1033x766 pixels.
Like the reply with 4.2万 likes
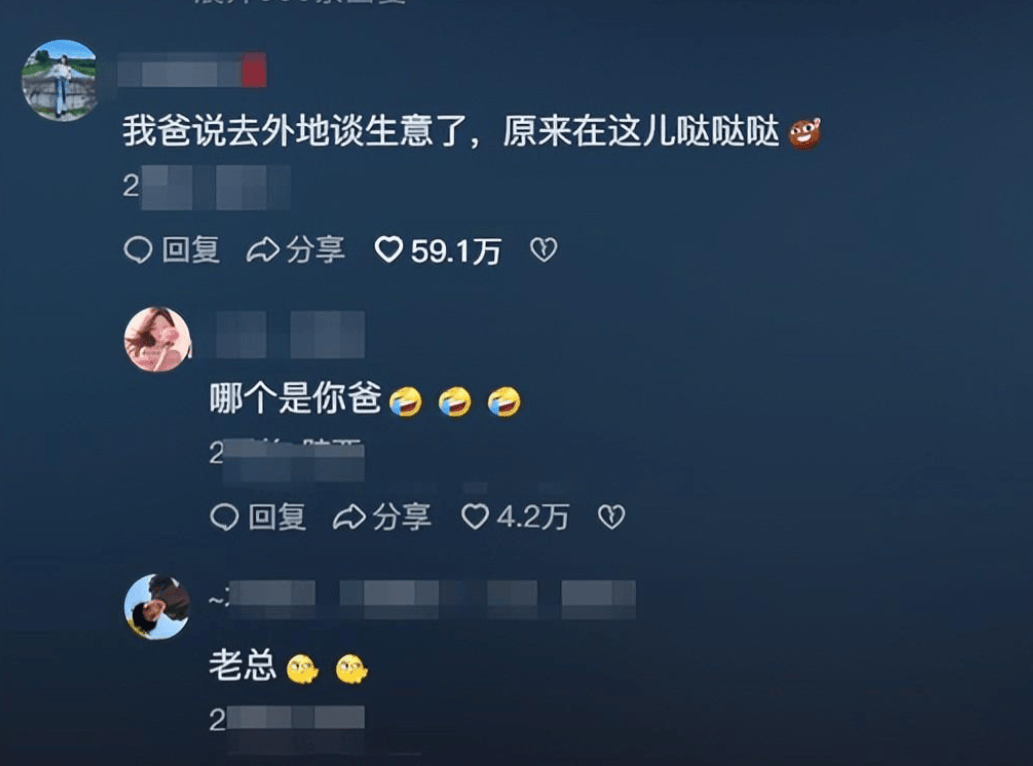(x=474, y=516)
